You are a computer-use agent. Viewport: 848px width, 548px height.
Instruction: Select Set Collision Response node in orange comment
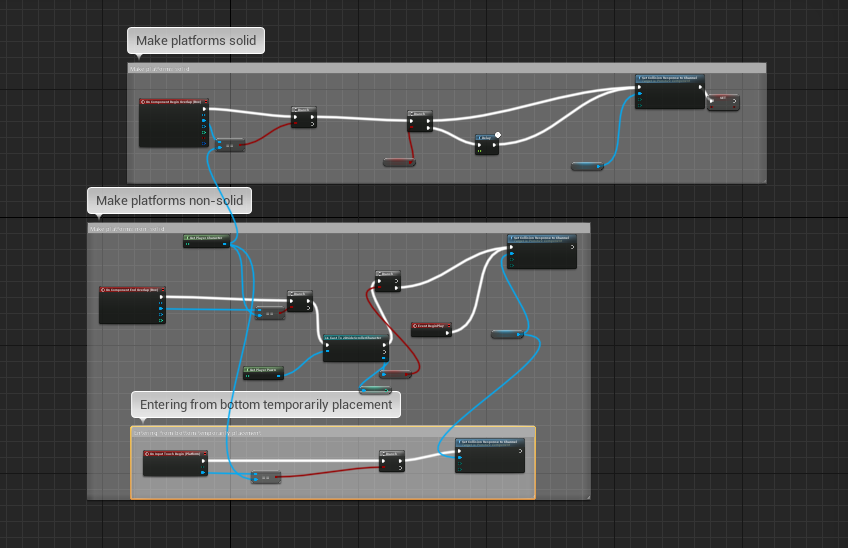pyautogui.click(x=489, y=442)
